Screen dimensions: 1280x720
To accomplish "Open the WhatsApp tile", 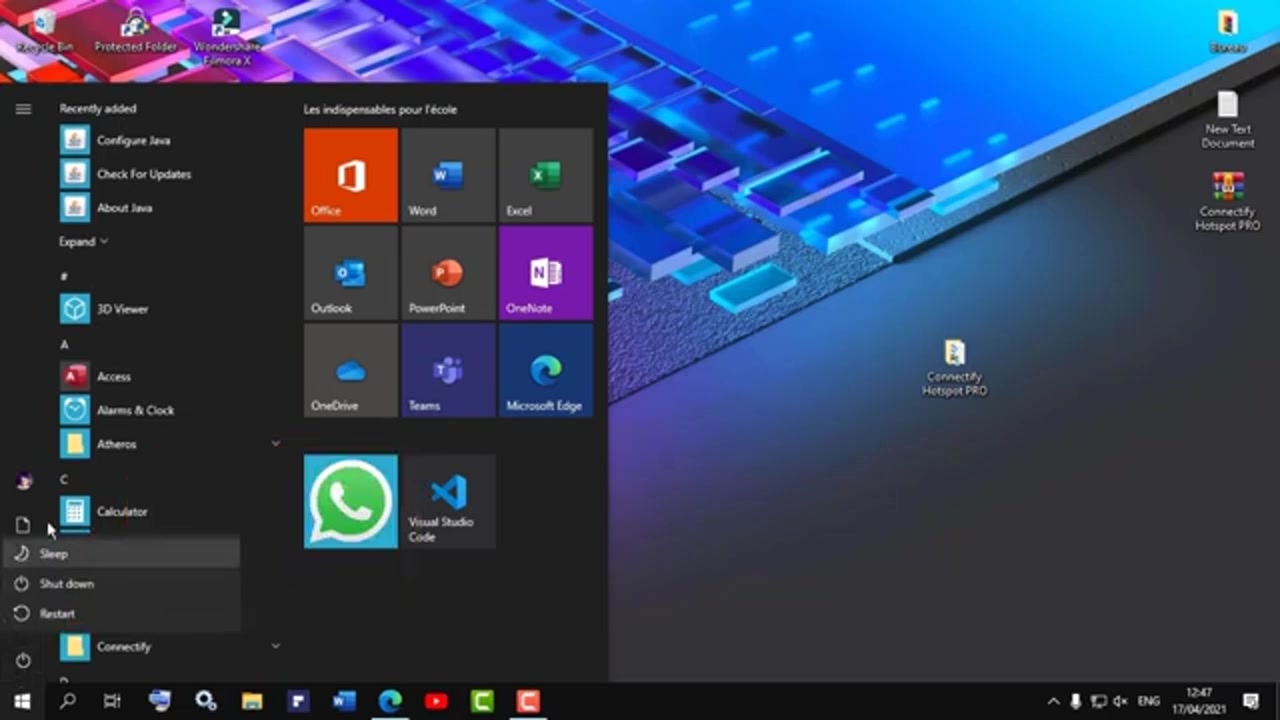I will pyautogui.click(x=350, y=501).
